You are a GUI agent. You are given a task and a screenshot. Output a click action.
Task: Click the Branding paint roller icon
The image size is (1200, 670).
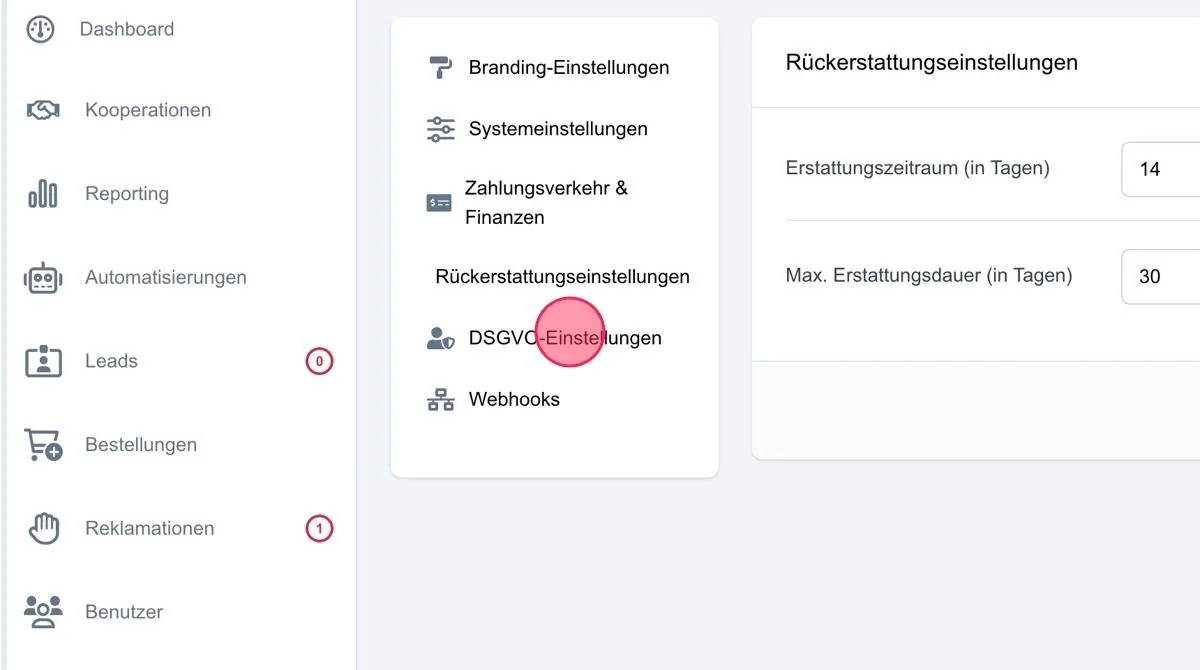[440, 68]
